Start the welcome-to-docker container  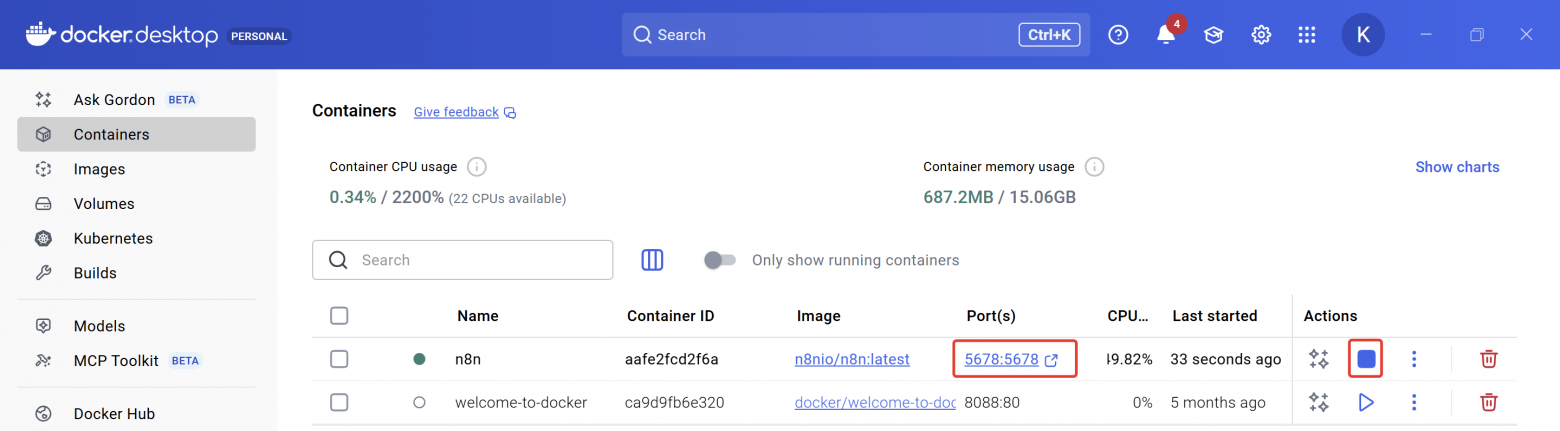click(x=1366, y=403)
